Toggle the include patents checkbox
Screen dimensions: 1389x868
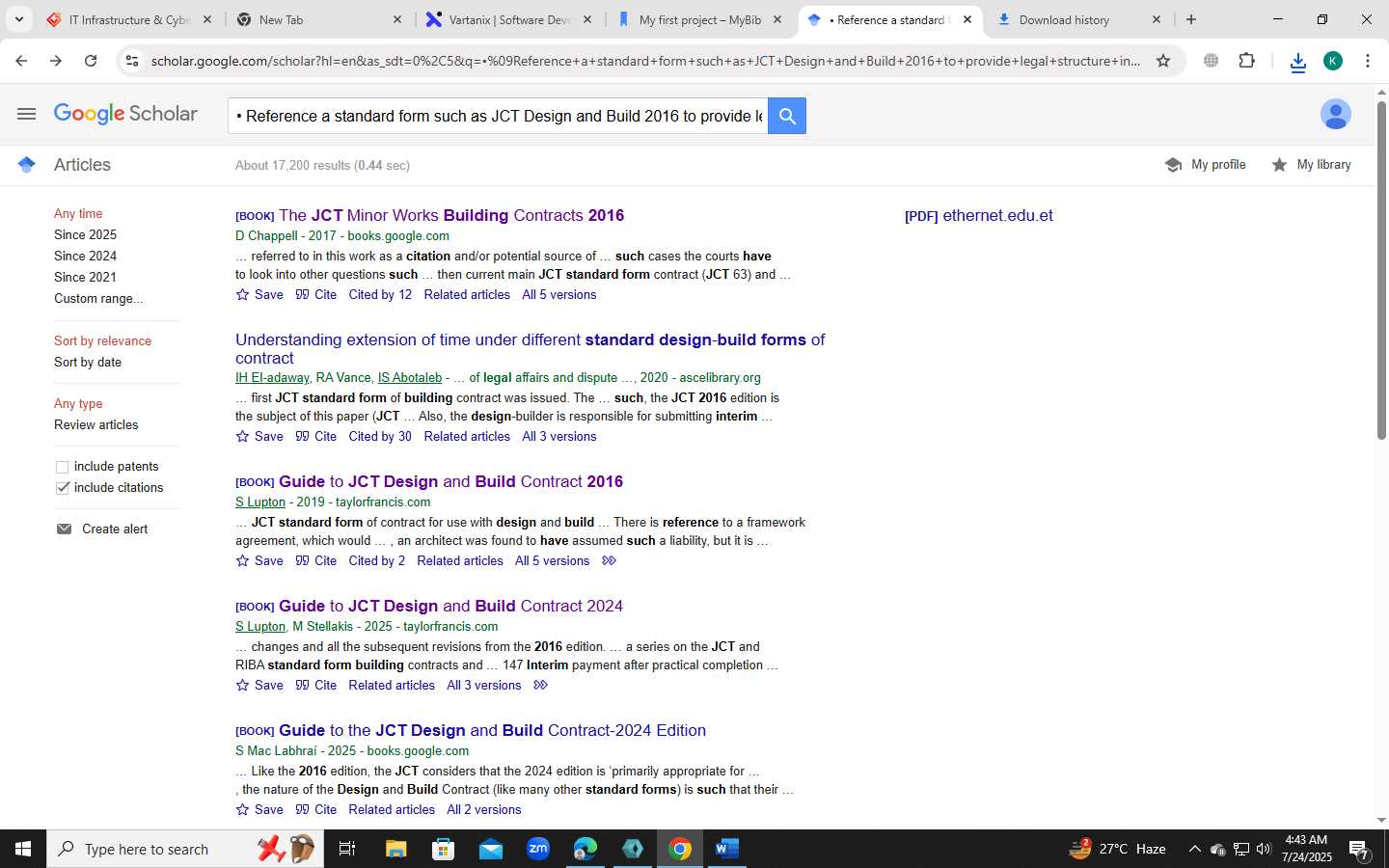pyautogui.click(x=63, y=467)
